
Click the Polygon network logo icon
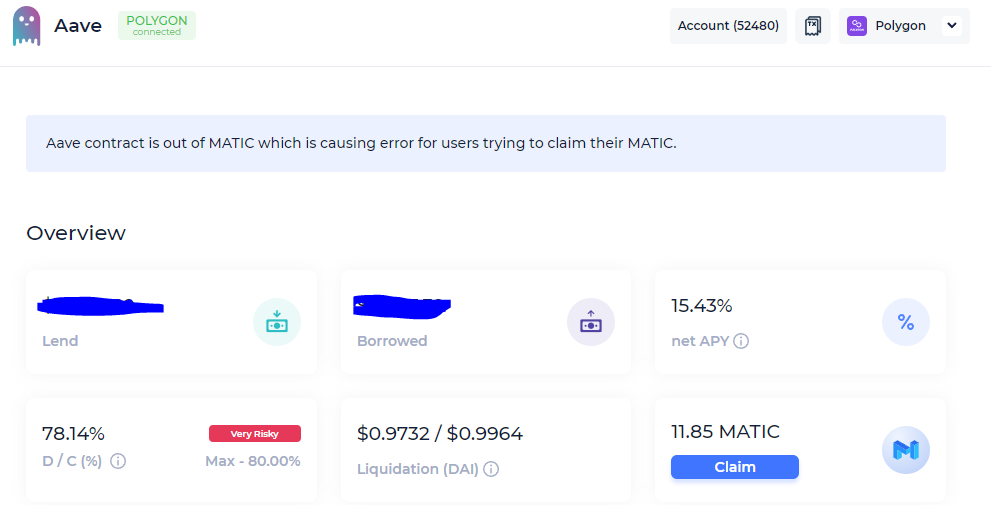(857, 26)
